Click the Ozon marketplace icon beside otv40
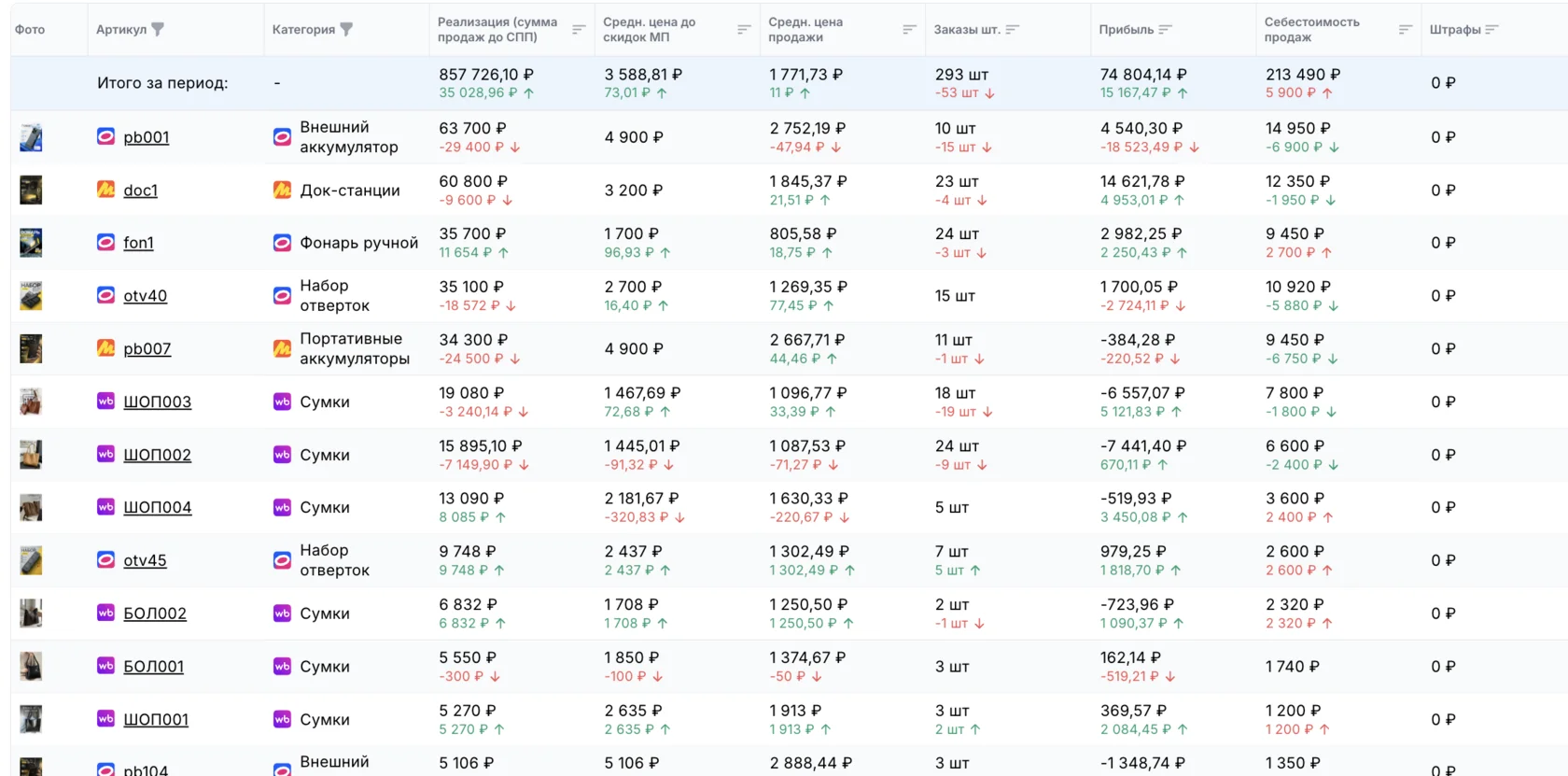The image size is (1568, 776). click(x=106, y=295)
